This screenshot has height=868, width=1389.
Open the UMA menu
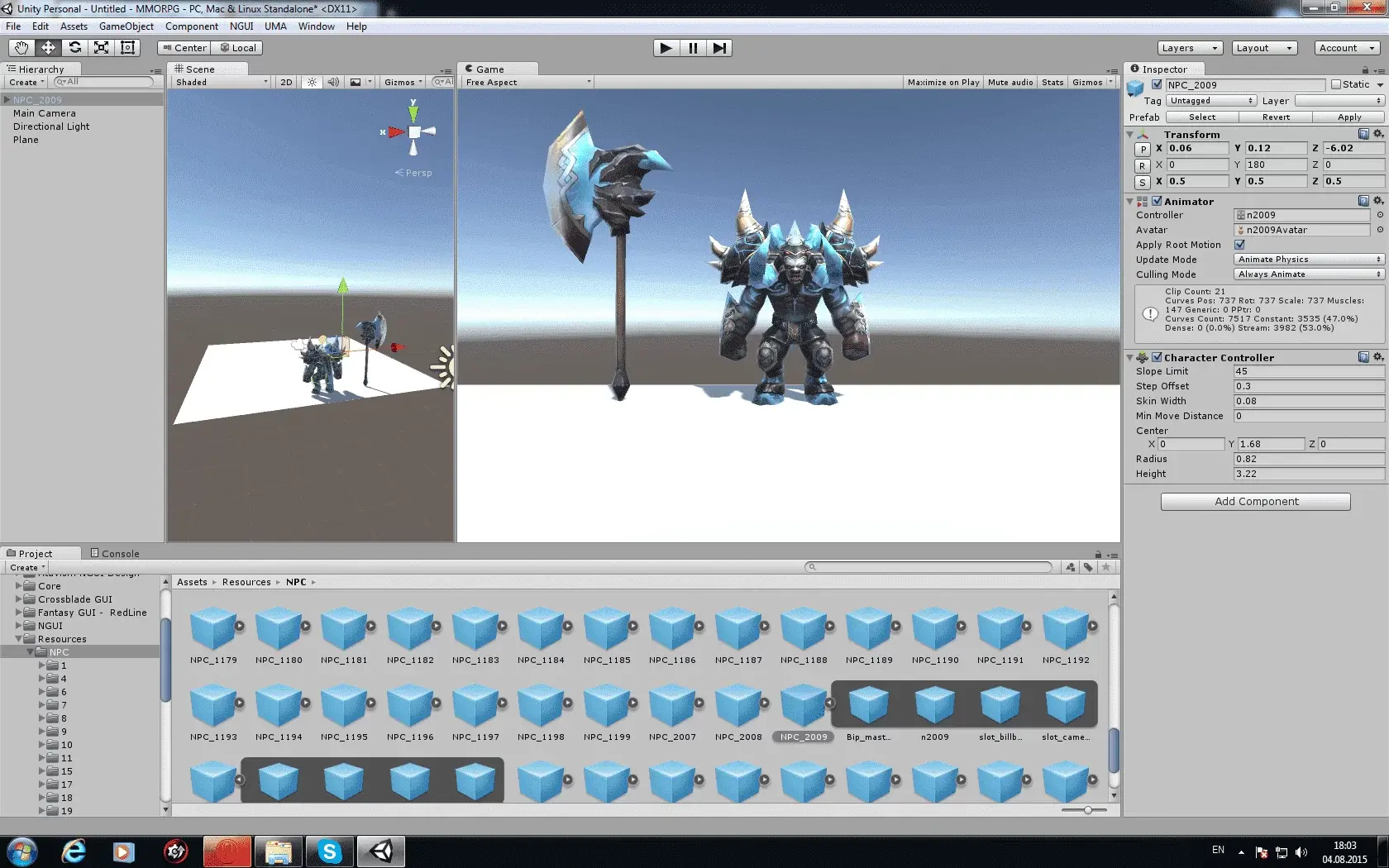pos(275,26)
